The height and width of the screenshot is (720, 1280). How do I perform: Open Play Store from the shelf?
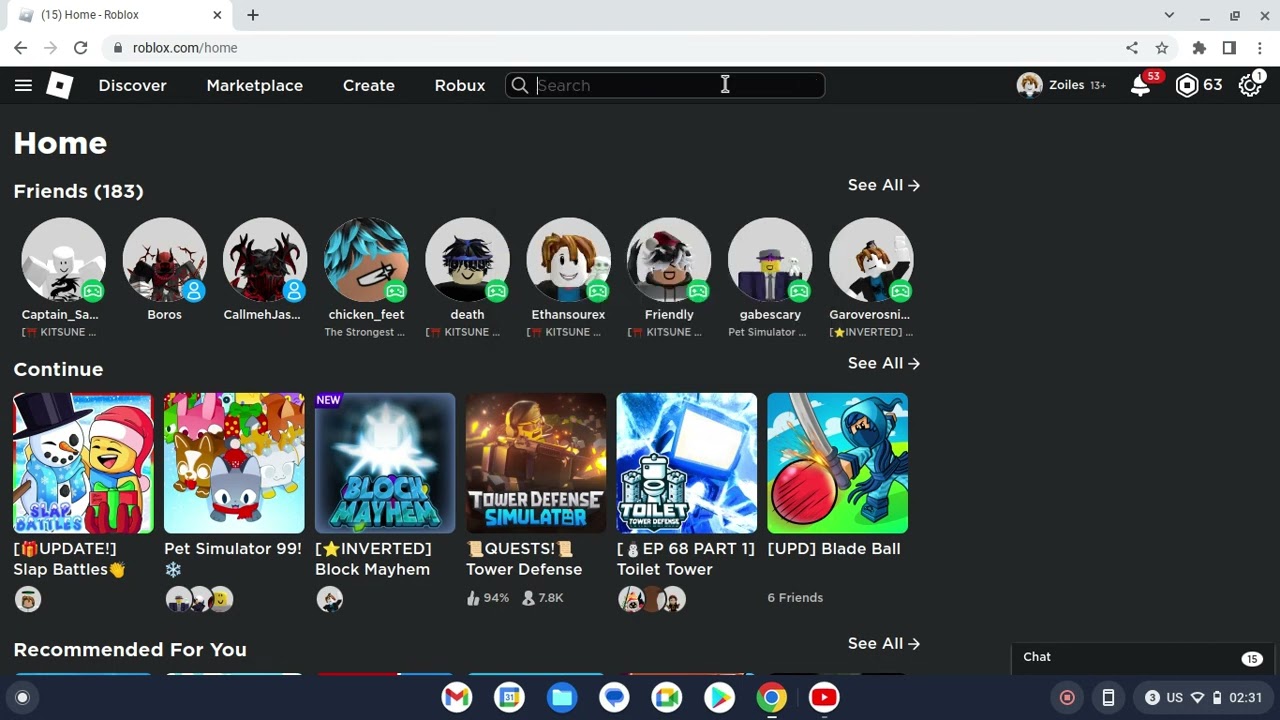[x=719, y=698]
